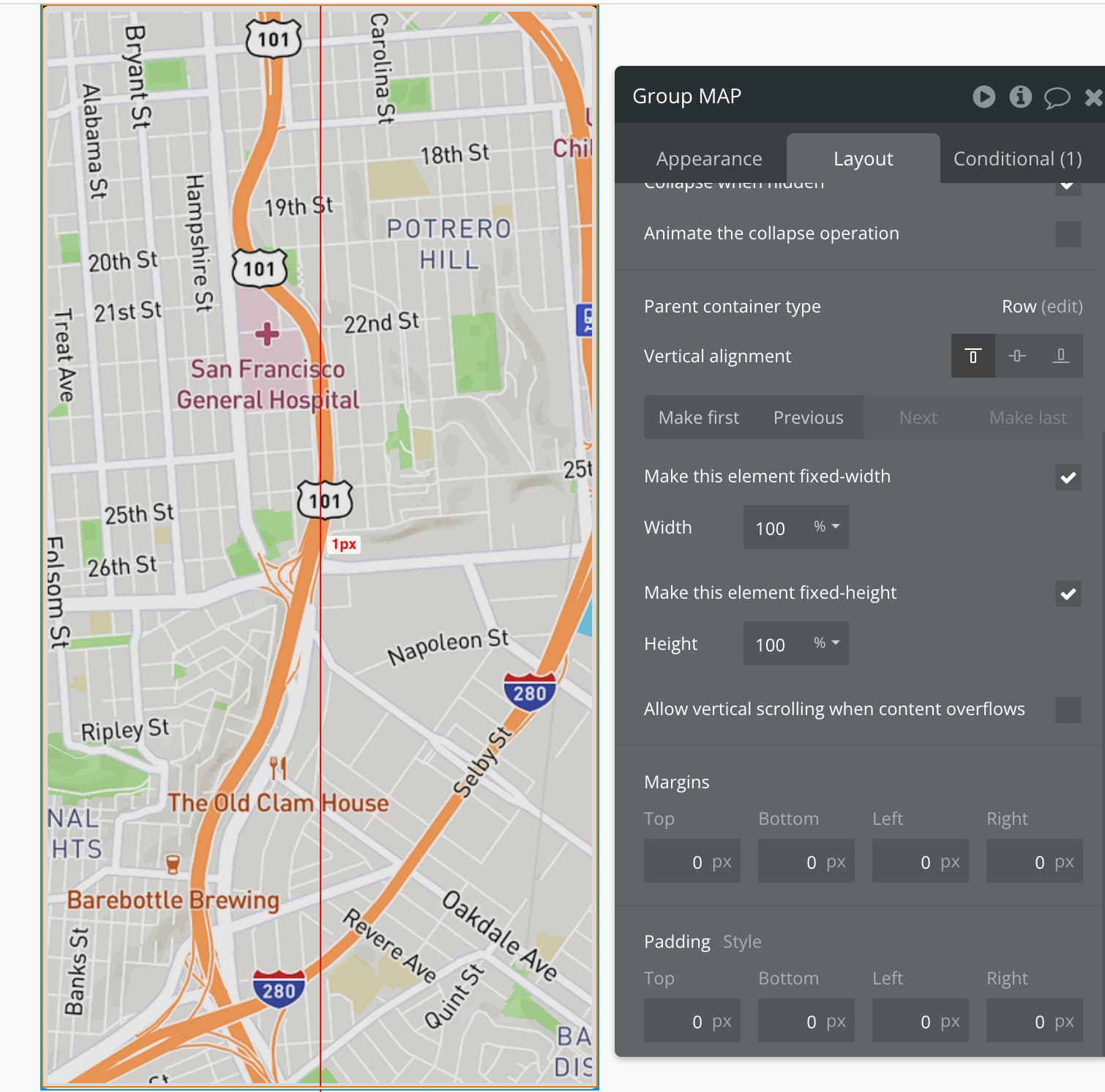The height and width of the screenshot is (1092, 1105).
Task: Click the Previous order button
Action: tap(808, 417)
